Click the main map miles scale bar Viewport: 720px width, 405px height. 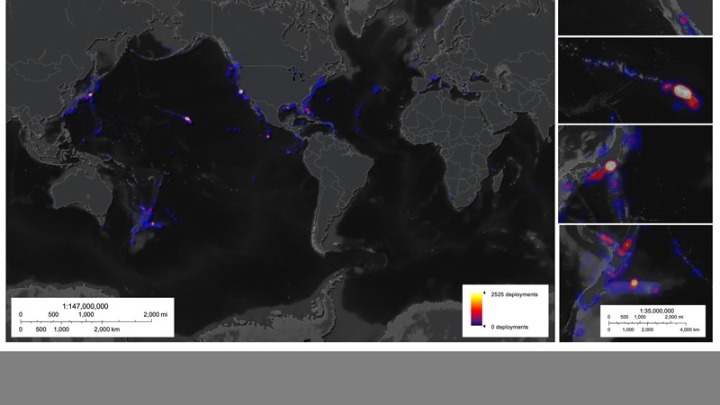coord(90,318)
